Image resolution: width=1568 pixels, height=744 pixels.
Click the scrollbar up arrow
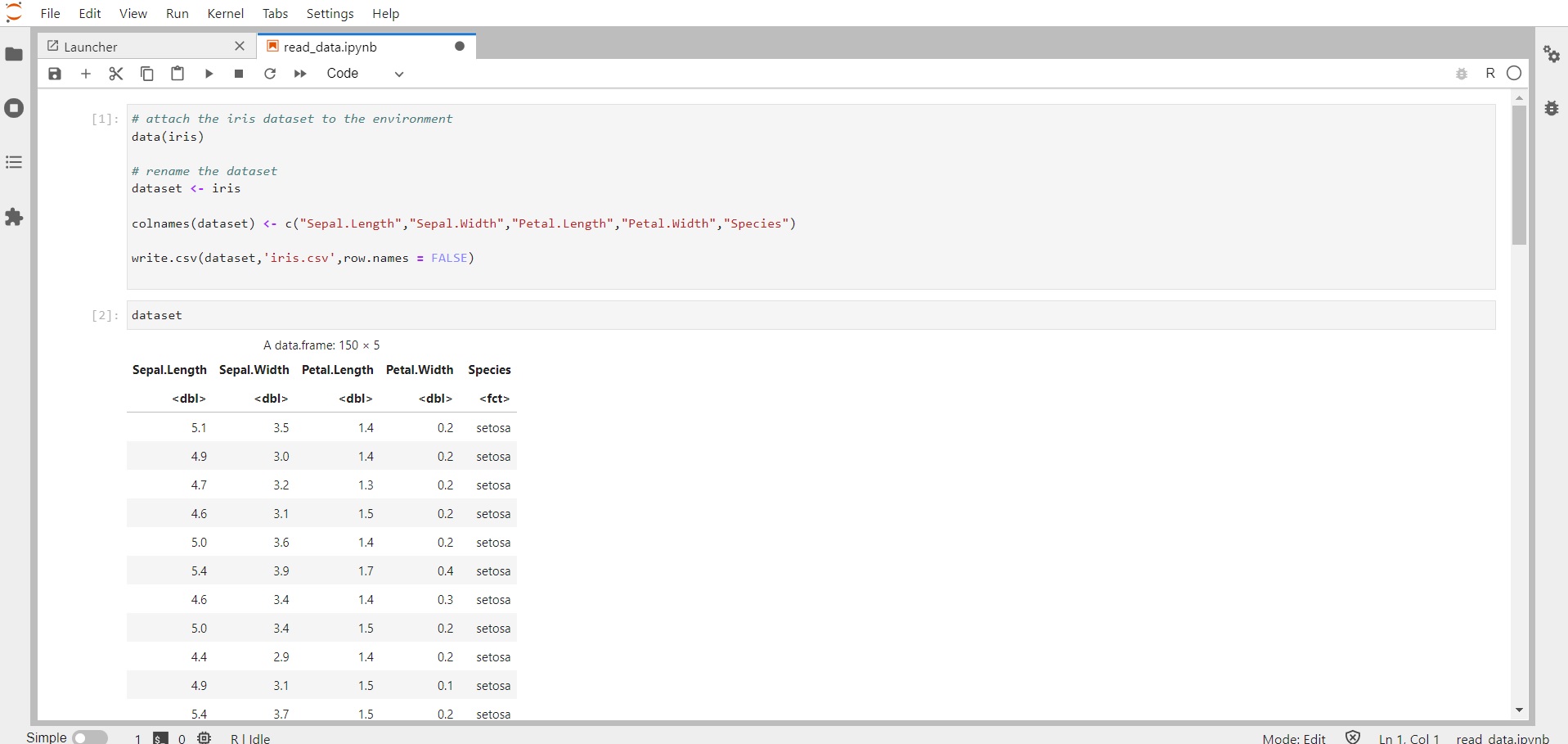(1519, 98)
